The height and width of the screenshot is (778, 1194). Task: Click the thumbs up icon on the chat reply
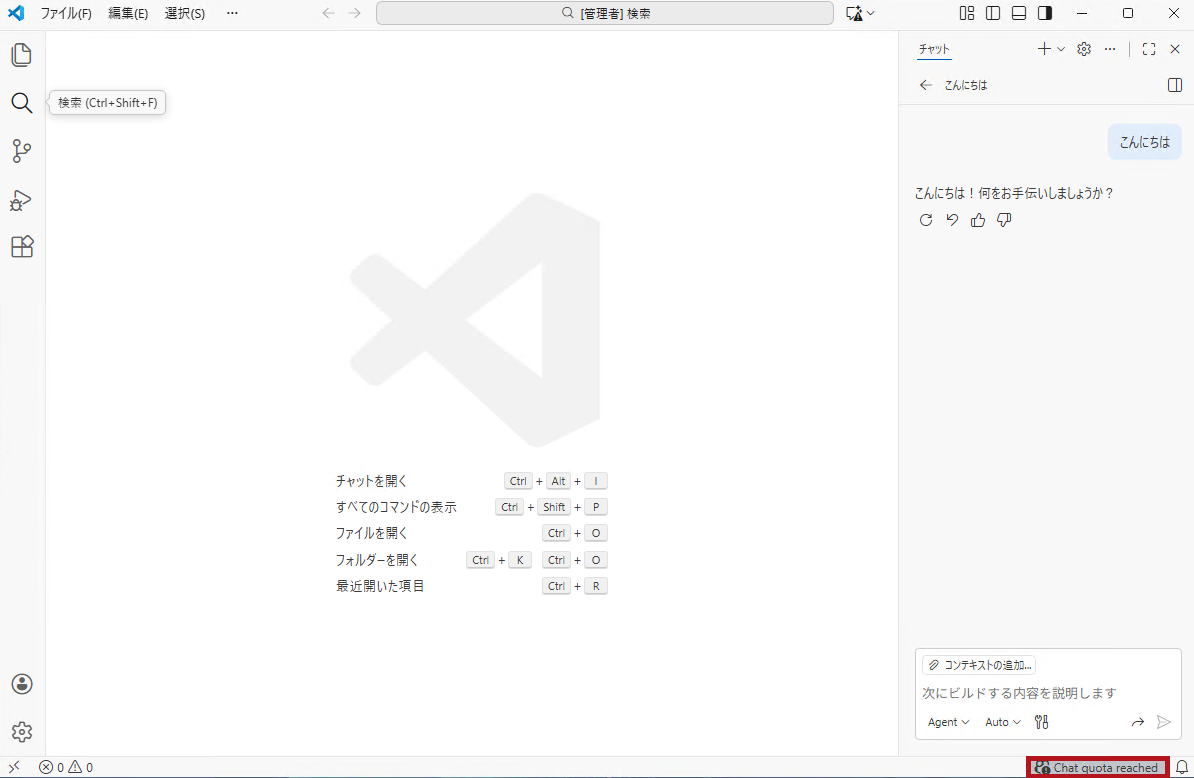[978, 220]
